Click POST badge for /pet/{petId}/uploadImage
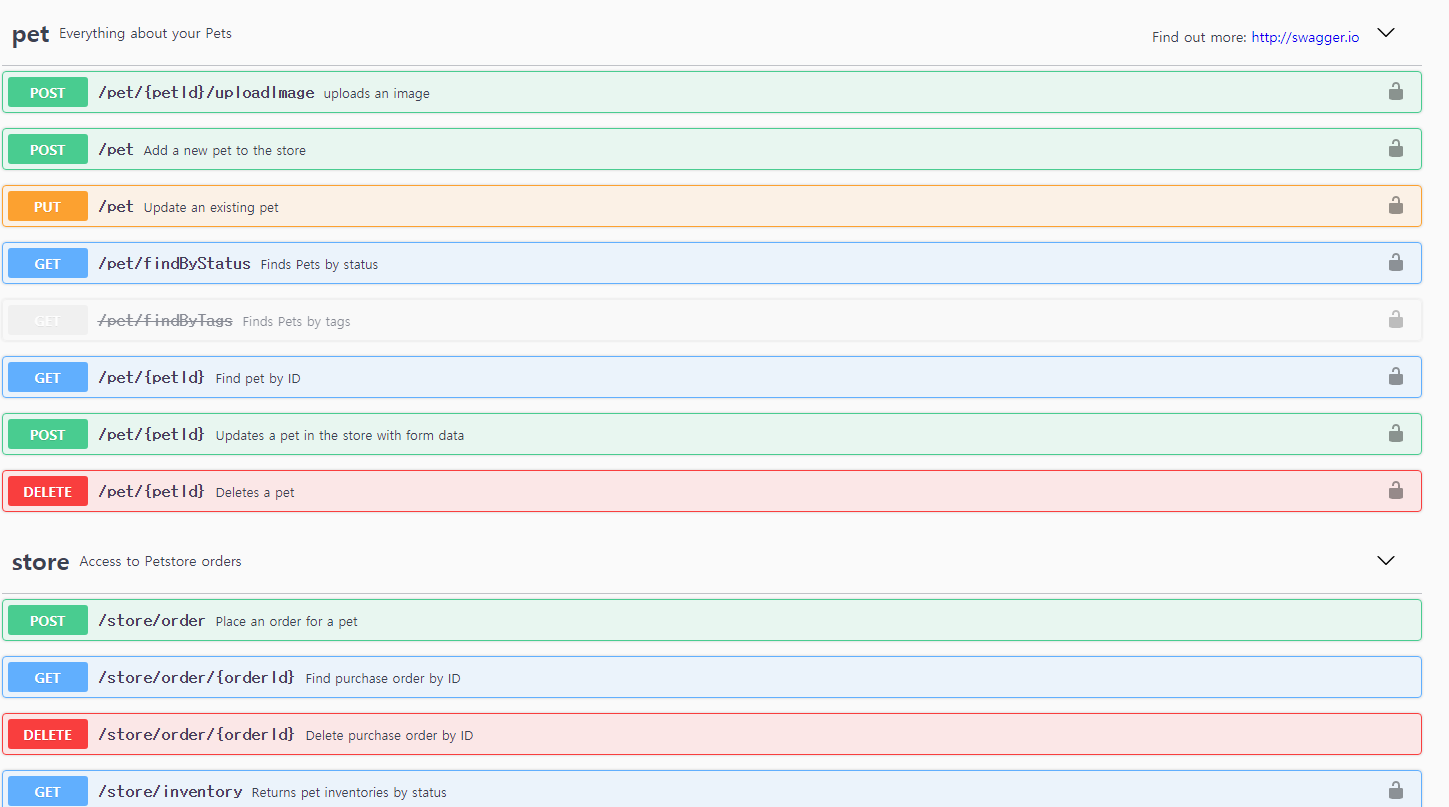This screenshot has width=1449, height=807. tap(48, 92)
